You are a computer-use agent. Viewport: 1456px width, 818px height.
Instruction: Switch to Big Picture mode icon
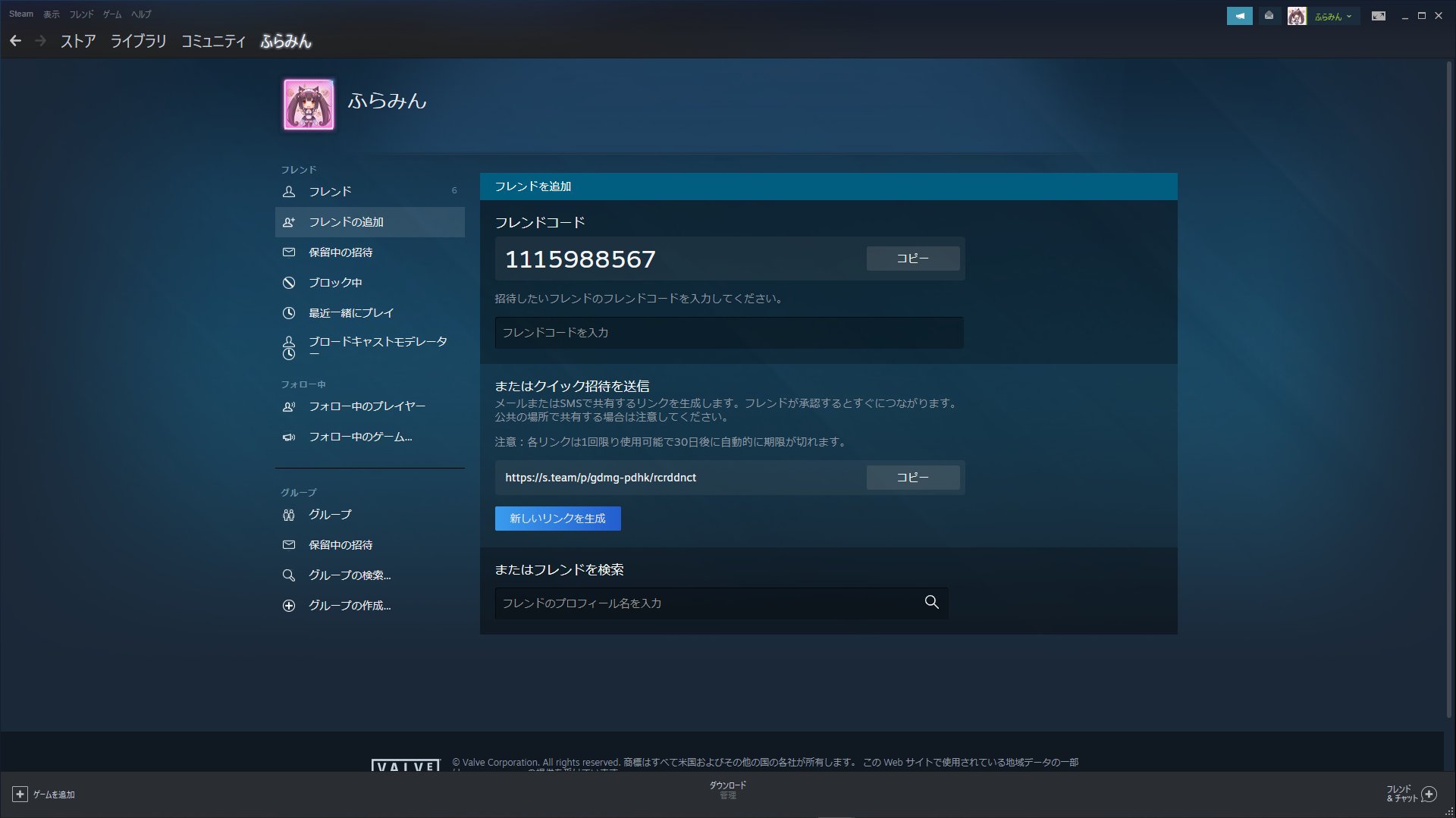tap(1379, 16)
